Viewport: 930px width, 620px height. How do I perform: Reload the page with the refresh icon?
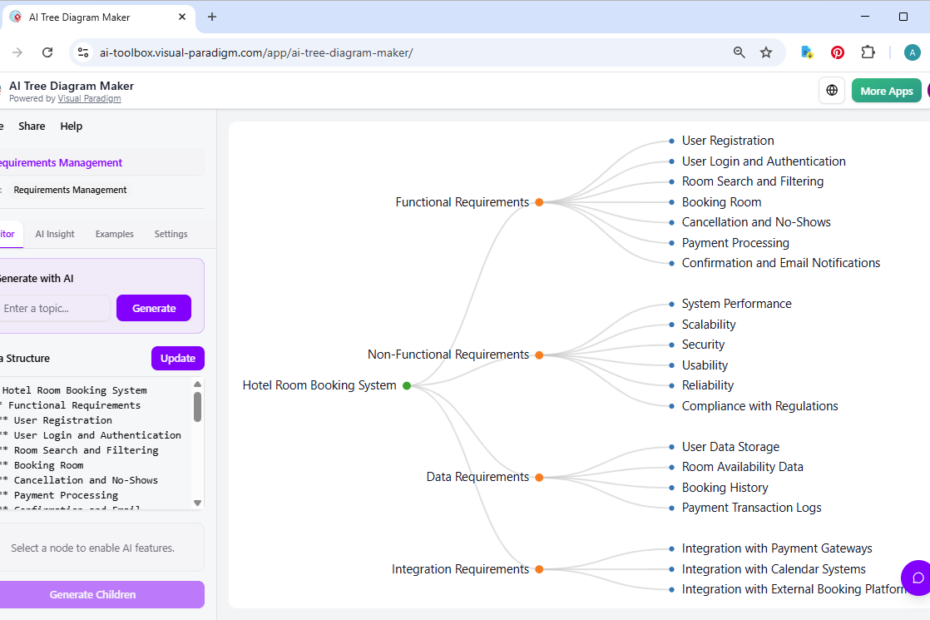pos(47,53)
